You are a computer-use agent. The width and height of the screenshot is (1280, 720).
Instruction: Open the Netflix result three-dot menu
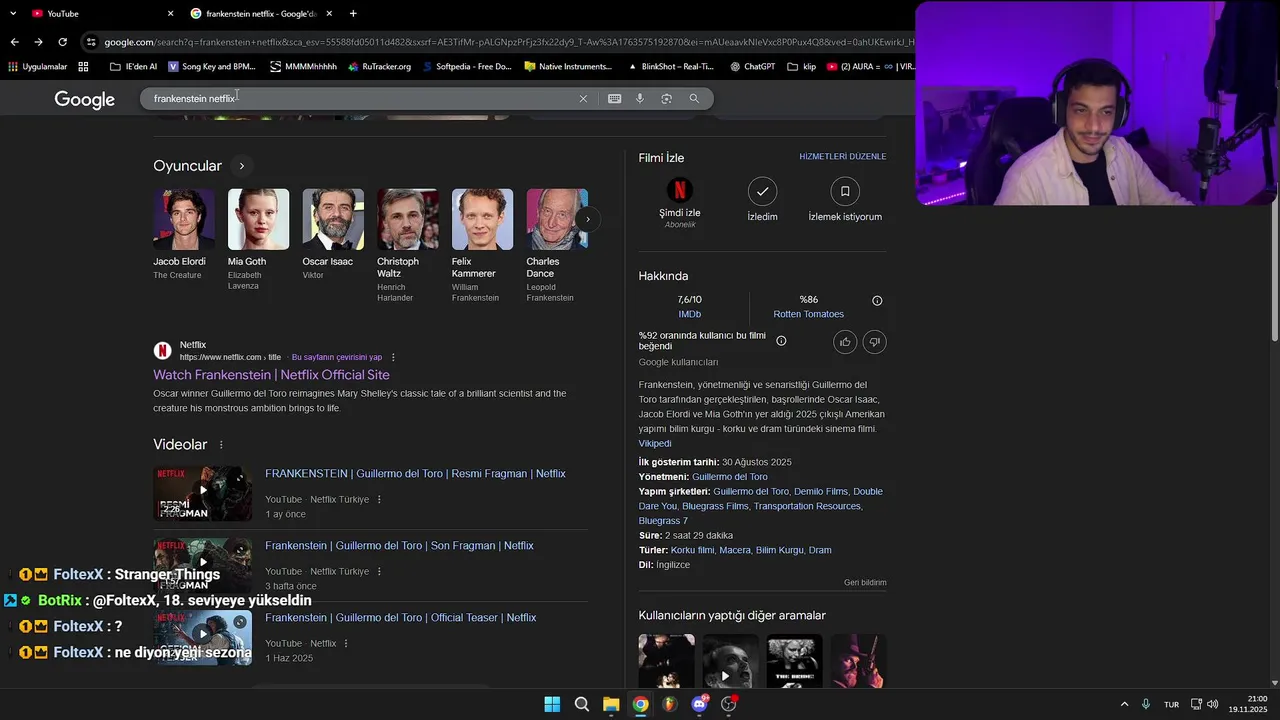pos(393,357)
